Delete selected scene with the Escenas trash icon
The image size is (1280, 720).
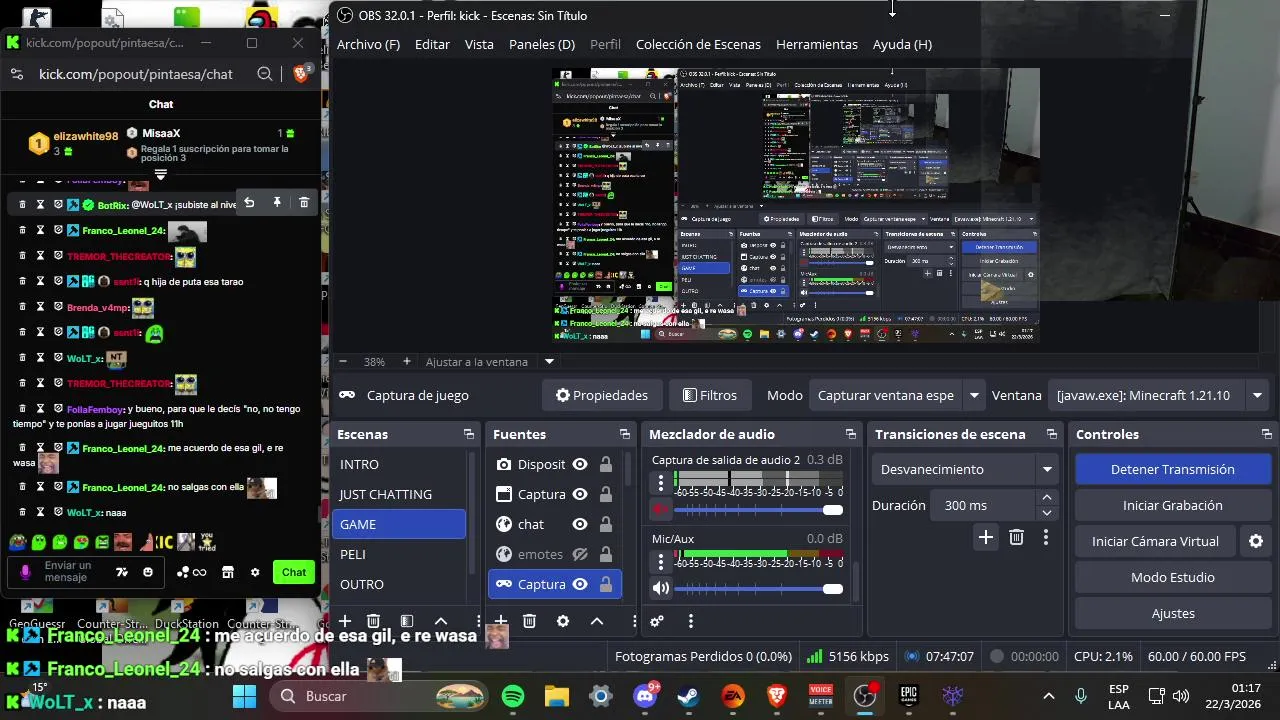[374, 621]
